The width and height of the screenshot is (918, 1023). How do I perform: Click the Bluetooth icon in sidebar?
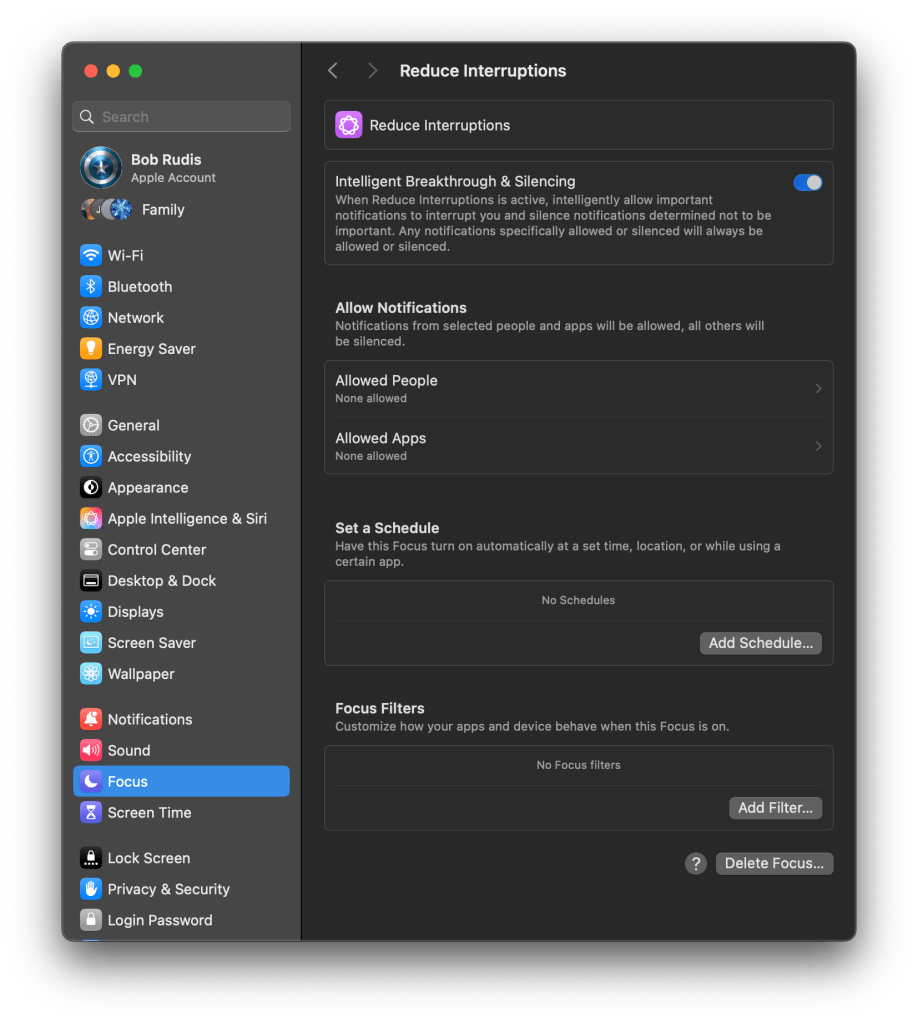(91, 286)
